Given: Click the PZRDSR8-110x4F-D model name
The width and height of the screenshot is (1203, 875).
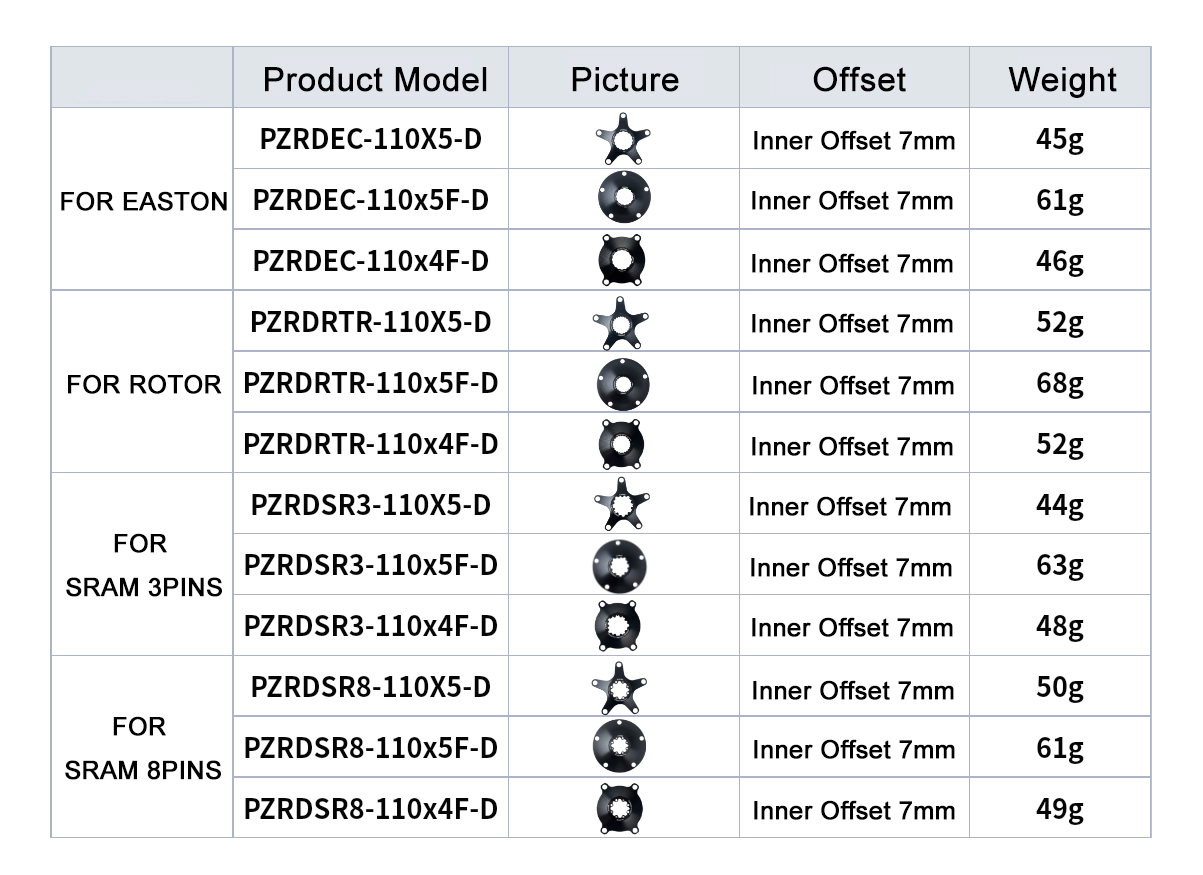Looking at the screenshot, I should (x=371, y=808).
